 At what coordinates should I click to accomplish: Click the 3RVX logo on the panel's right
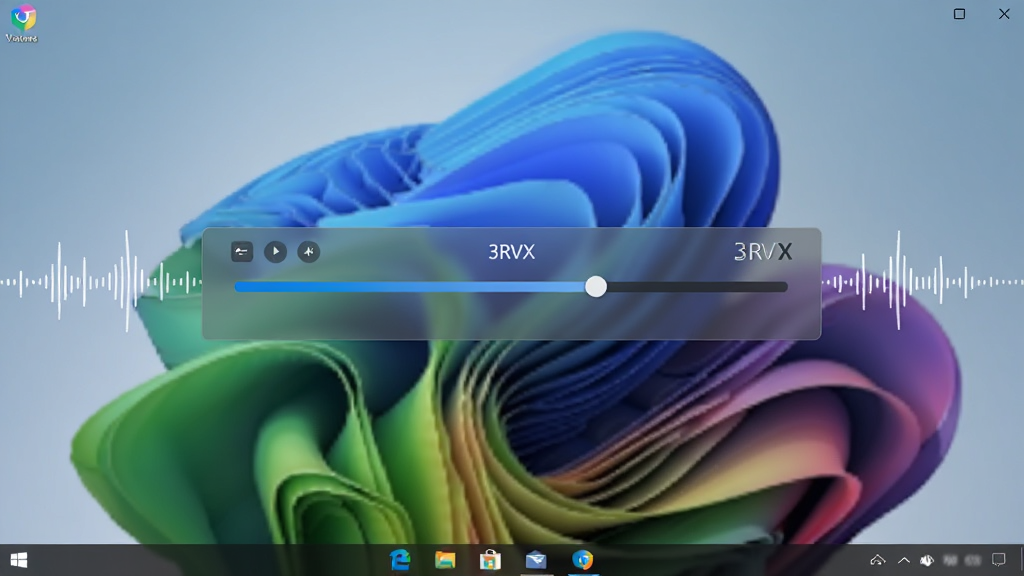(763, 251)
